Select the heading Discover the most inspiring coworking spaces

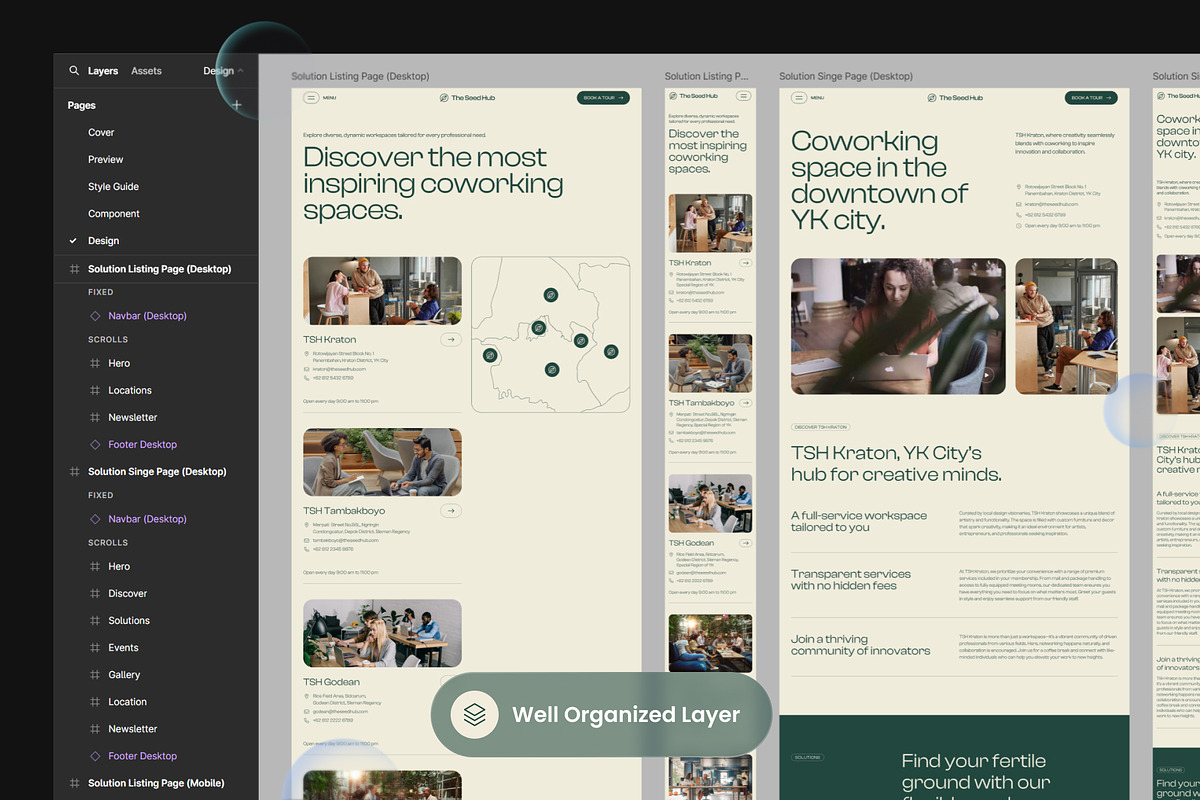coord(434,184)
